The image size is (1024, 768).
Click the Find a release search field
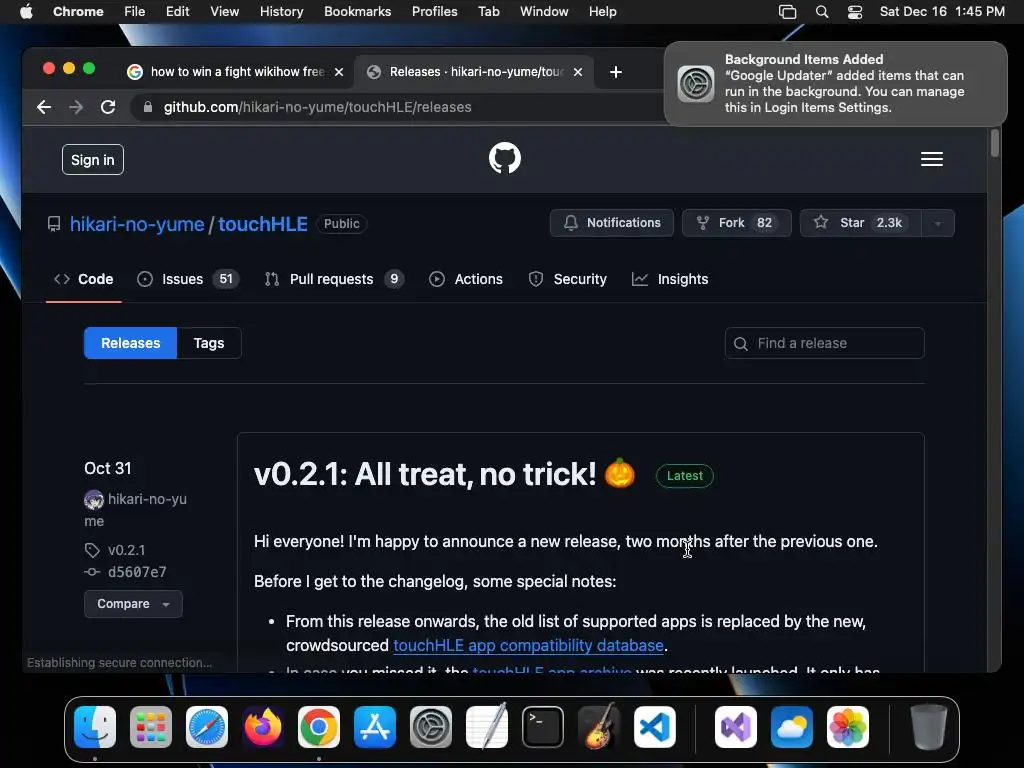(825, 344)
